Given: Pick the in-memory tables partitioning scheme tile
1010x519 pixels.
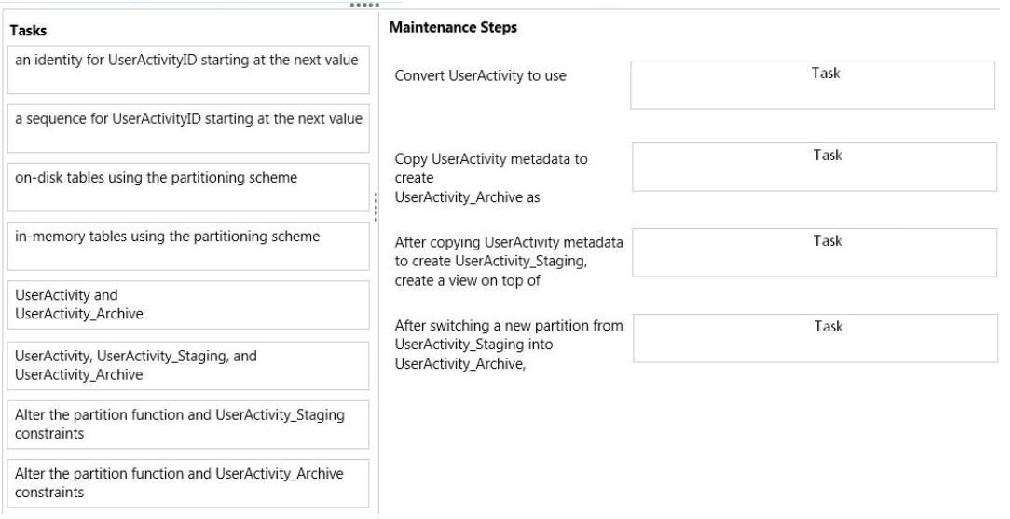Looking at the screenshot, I should coord(188,247).
